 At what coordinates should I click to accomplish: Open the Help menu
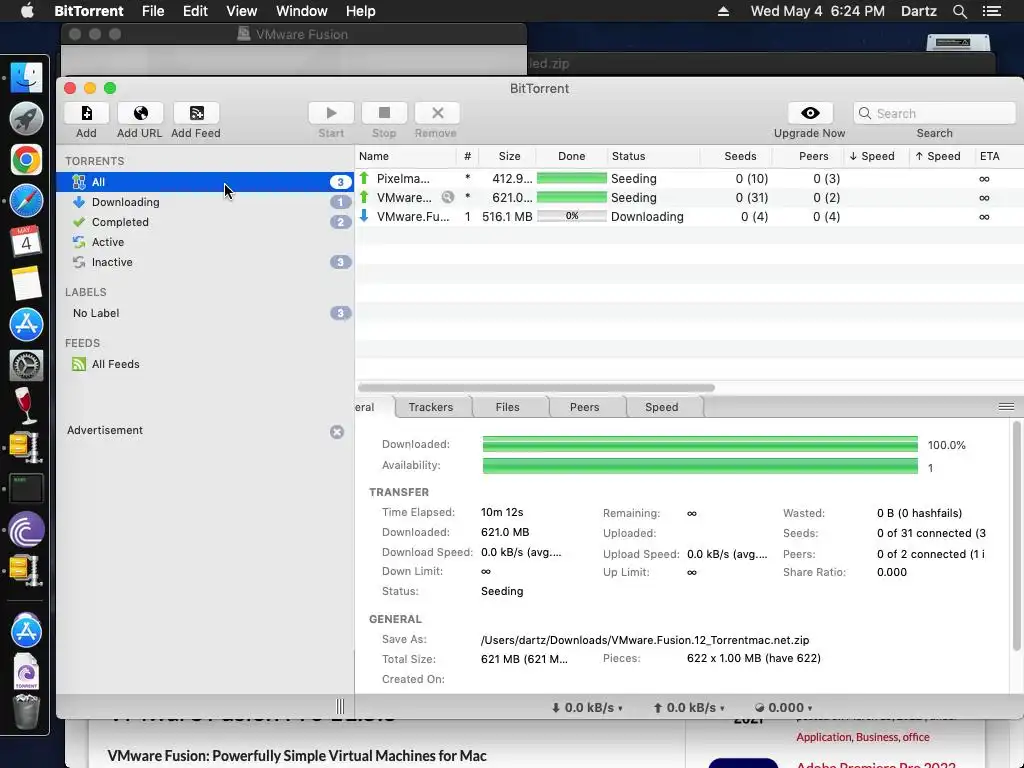[360, 11]
